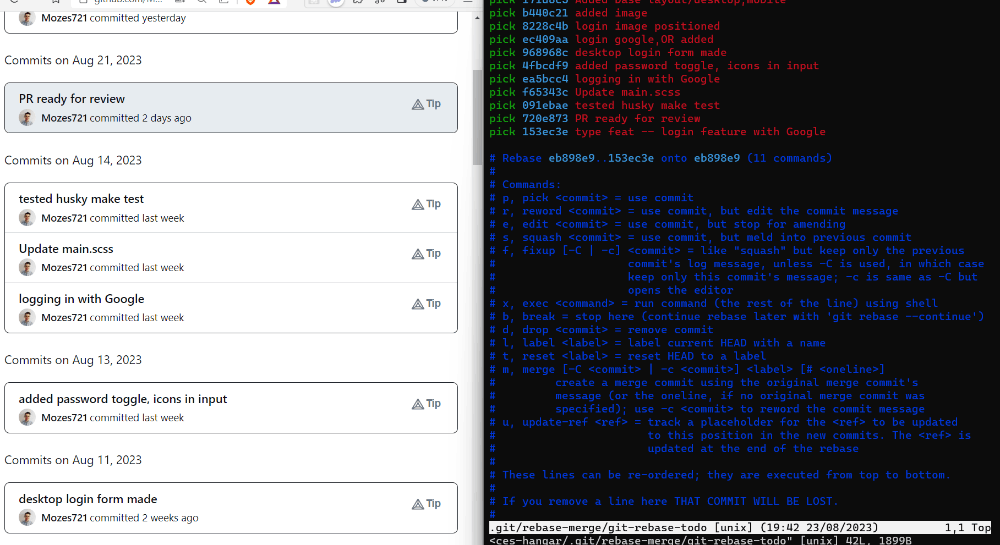Click the 'r, reword <commit>' help line
The width and height of the screenshot is (1000, 545).
[x=694, y=211]
